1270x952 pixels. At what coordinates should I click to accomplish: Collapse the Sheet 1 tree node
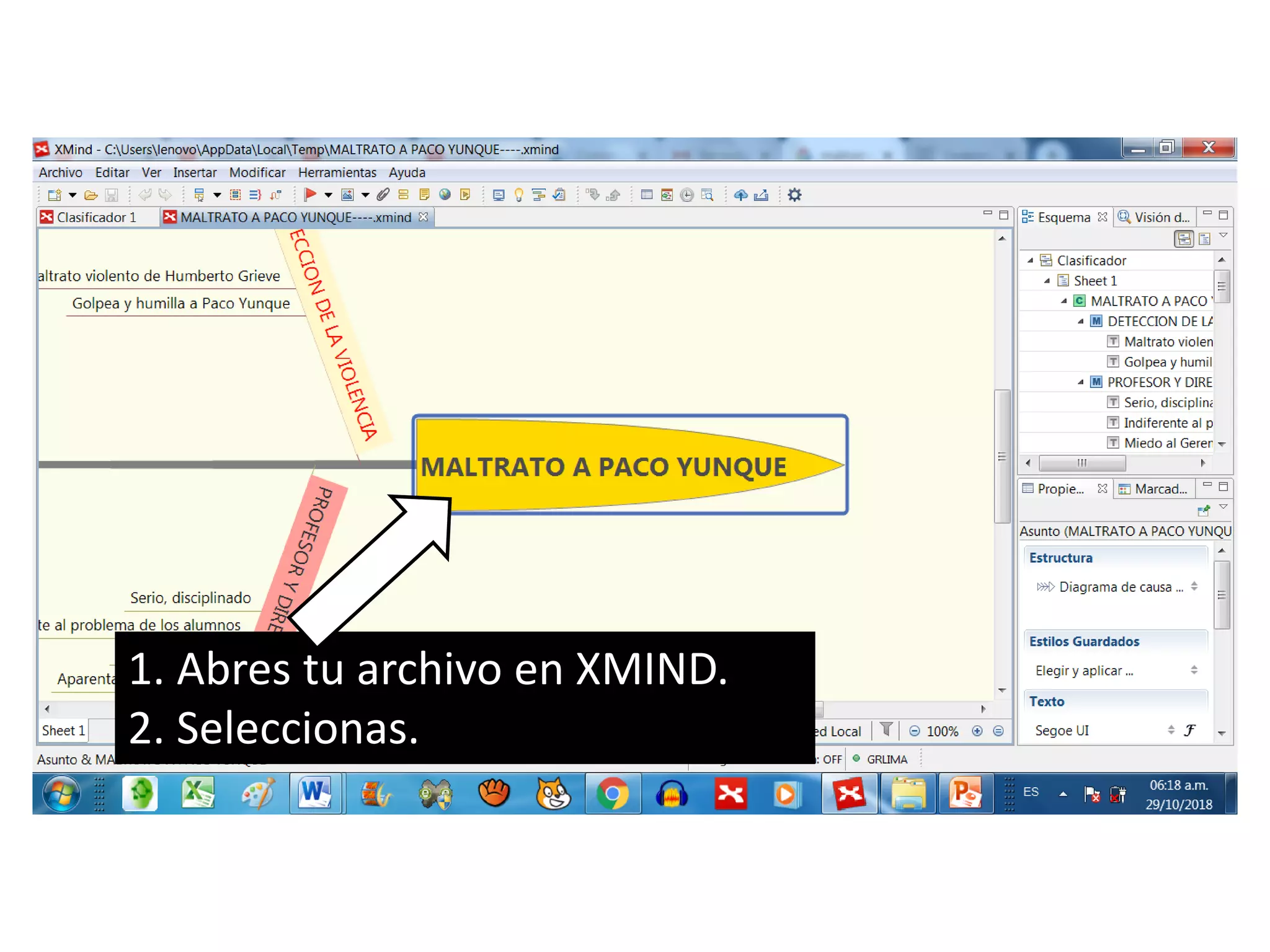(1047, 281)
